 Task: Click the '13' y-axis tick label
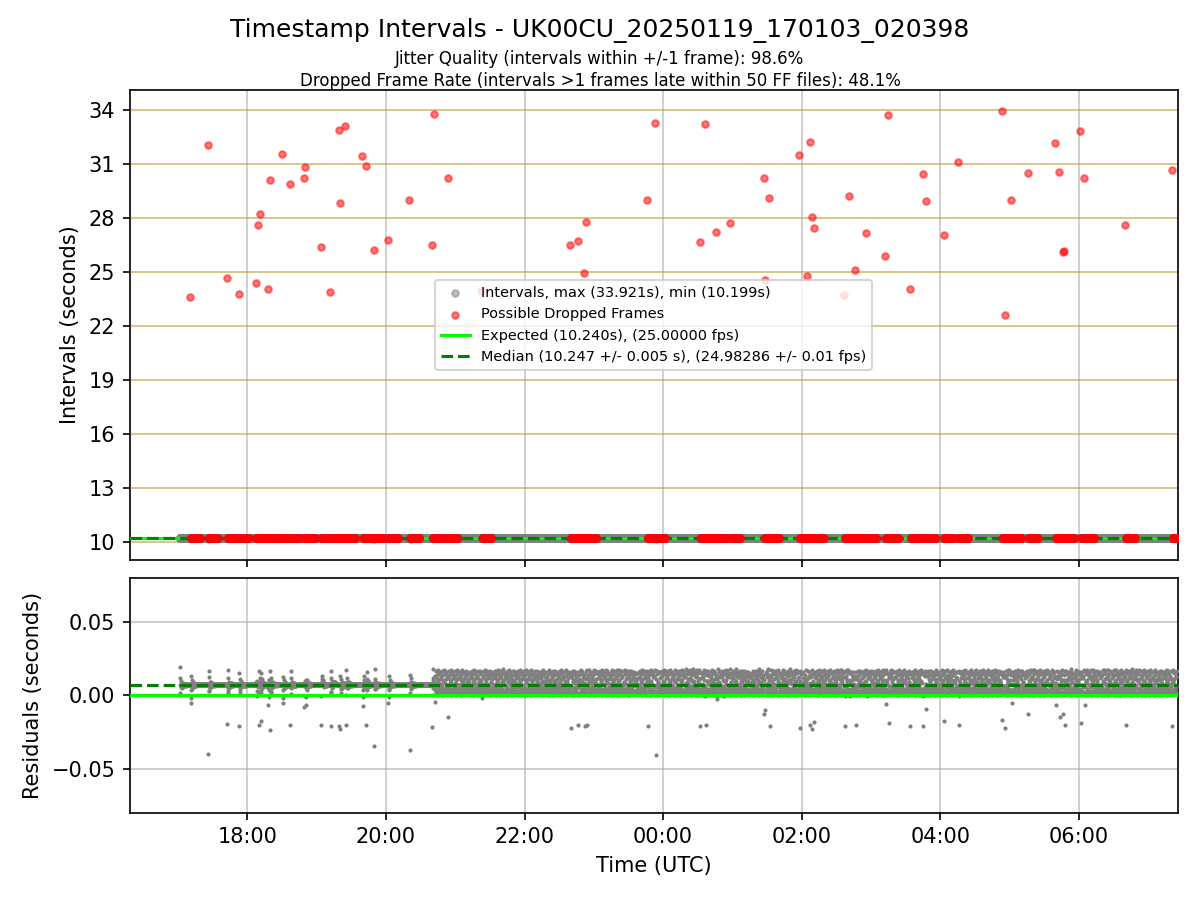103,488
